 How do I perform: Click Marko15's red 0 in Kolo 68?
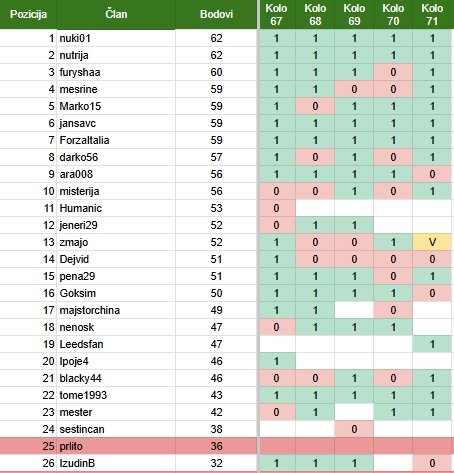click(x=315, y=106)
